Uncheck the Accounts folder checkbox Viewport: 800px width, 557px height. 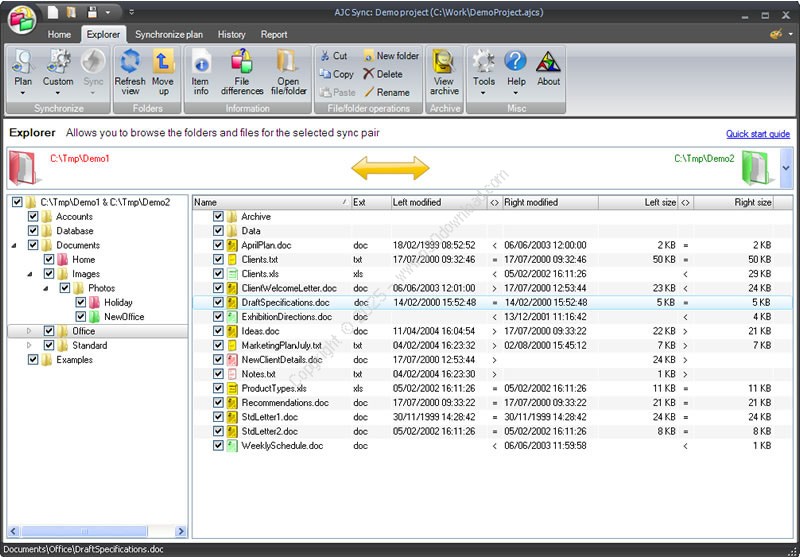click(x=34, y=217)
